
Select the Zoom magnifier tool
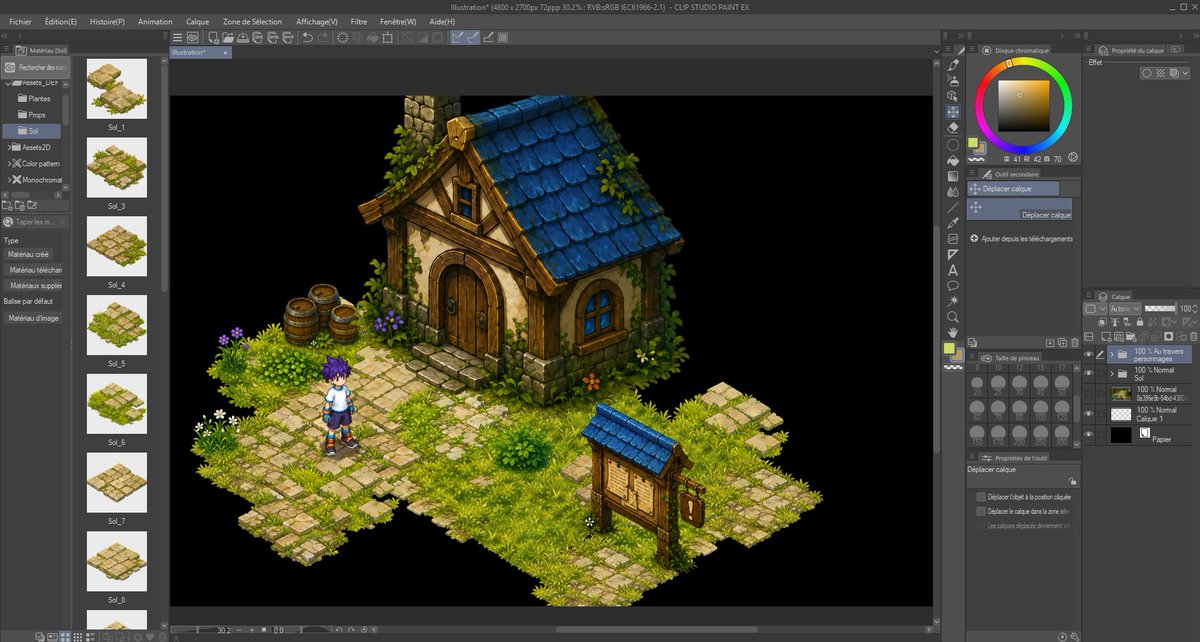[x=953, y=316]
